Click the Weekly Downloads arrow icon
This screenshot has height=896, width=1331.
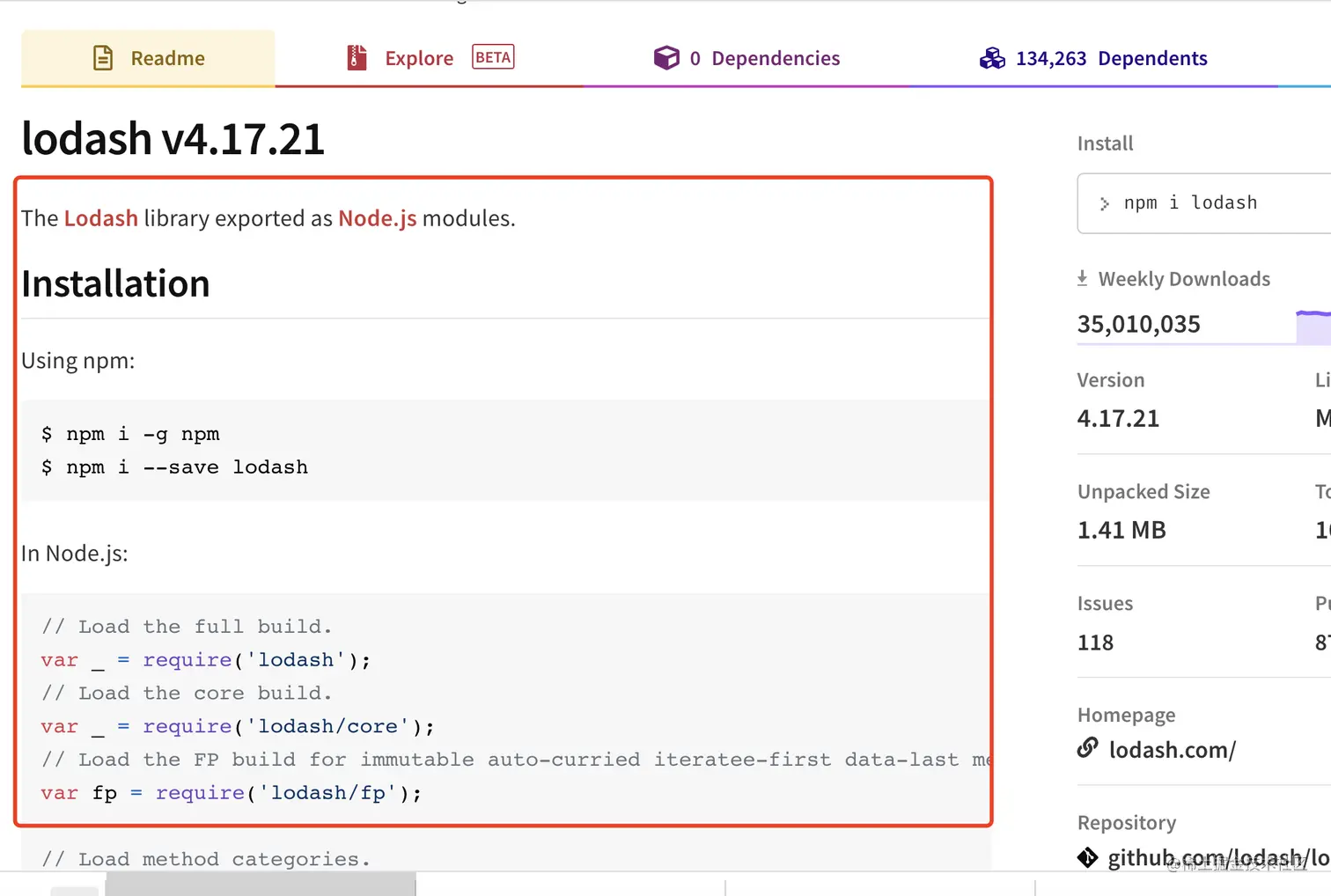pyautogui.click(x=1082, y=279)
